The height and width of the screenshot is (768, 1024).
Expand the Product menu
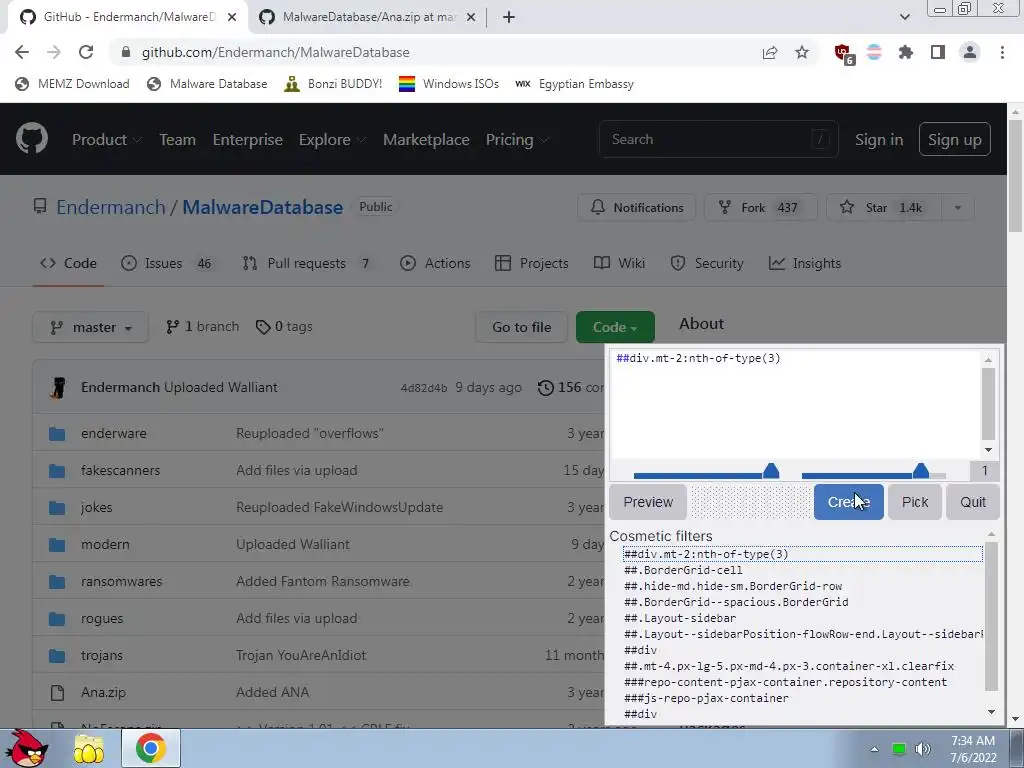pos(106,140)
